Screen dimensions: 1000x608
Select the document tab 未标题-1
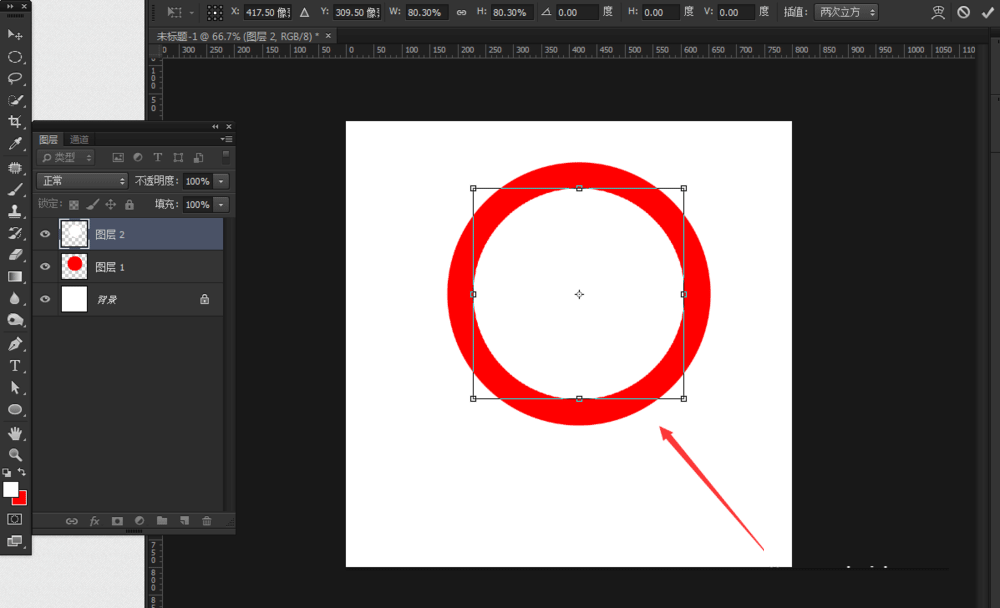(x=236, y=35)
